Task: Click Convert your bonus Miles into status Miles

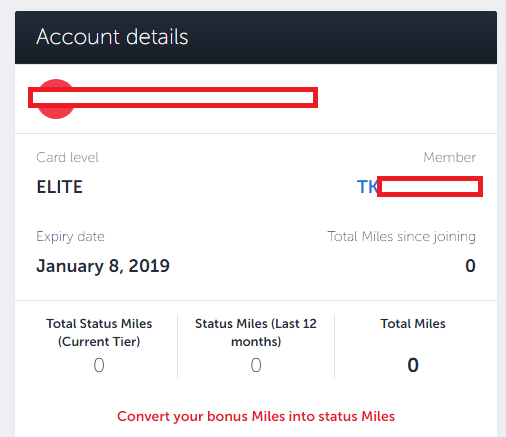Action: point(256,416)
